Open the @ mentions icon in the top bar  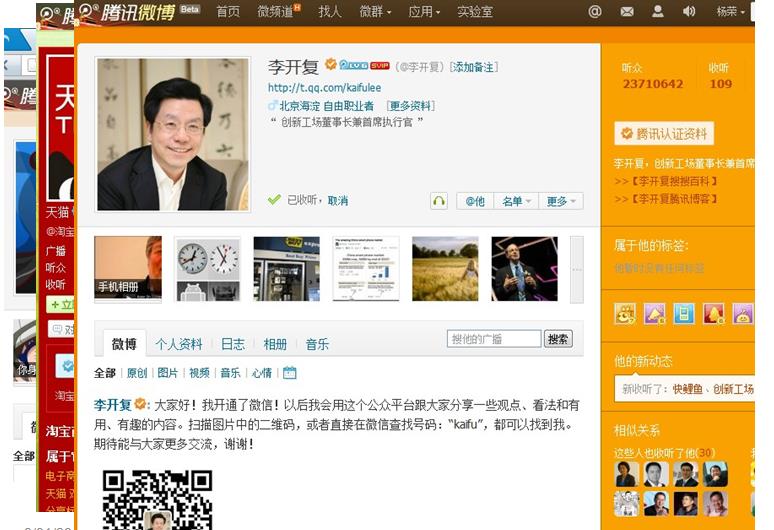click(x=595, y=11)
